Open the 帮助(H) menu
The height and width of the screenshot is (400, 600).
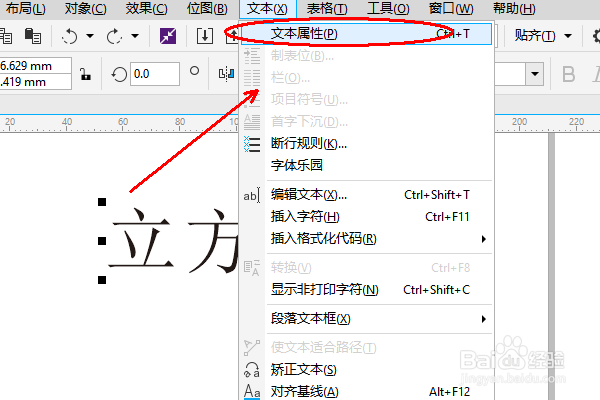(514, 8)
